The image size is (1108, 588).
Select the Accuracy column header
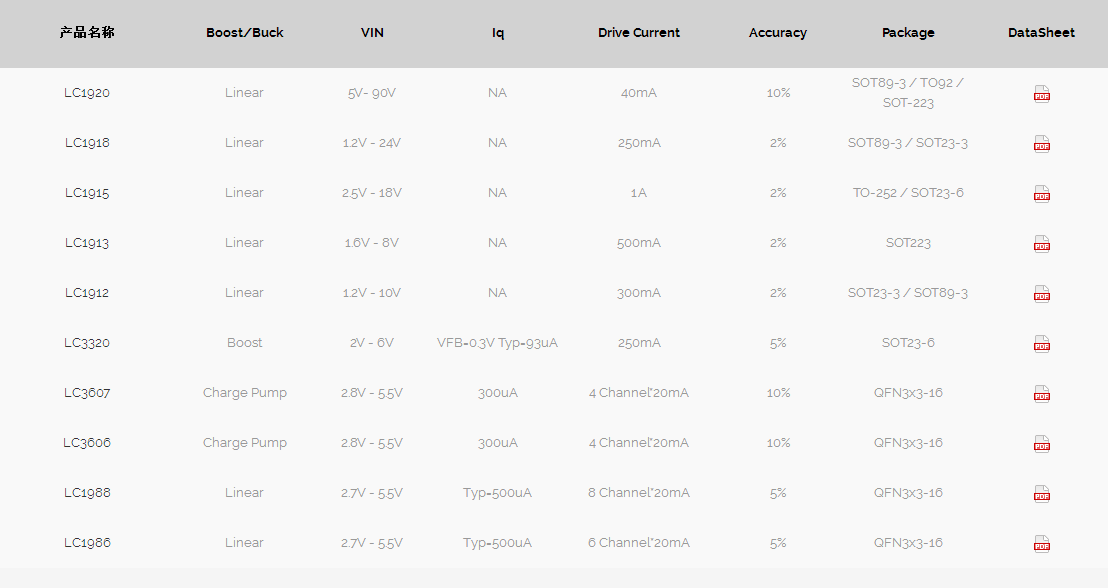[x=777, y=33]
